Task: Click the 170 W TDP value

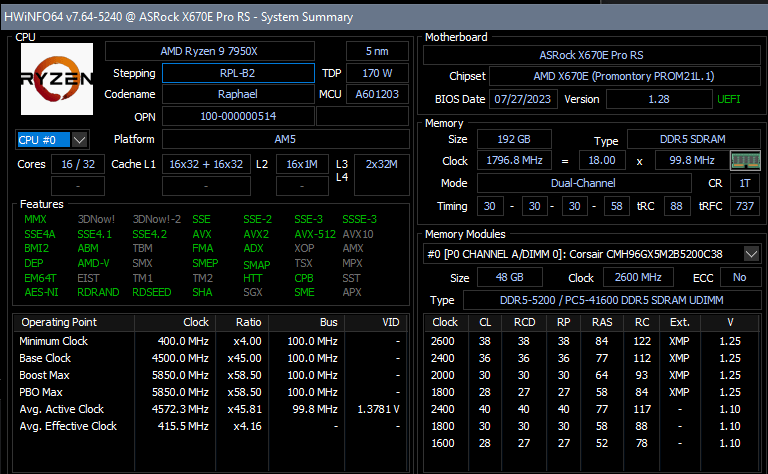Action: [377, 73]
